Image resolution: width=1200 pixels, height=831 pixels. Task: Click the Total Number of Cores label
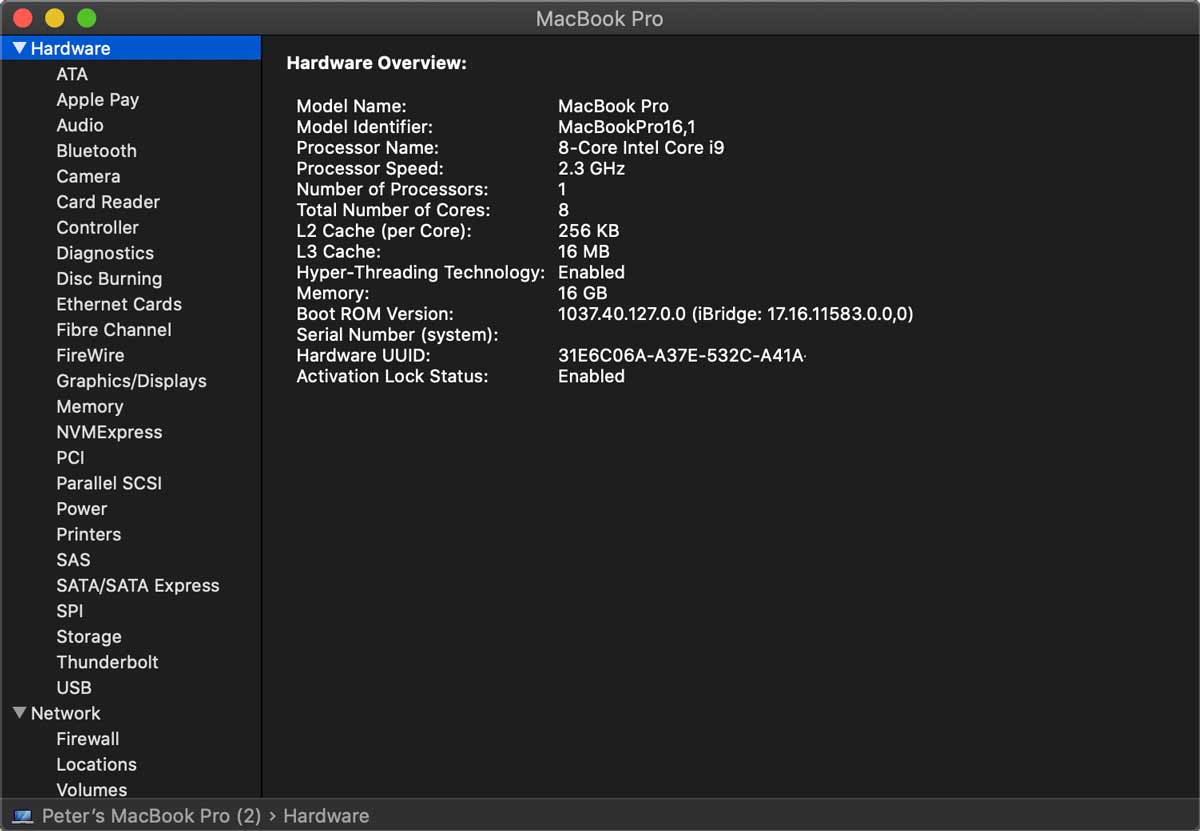point(393,210)
